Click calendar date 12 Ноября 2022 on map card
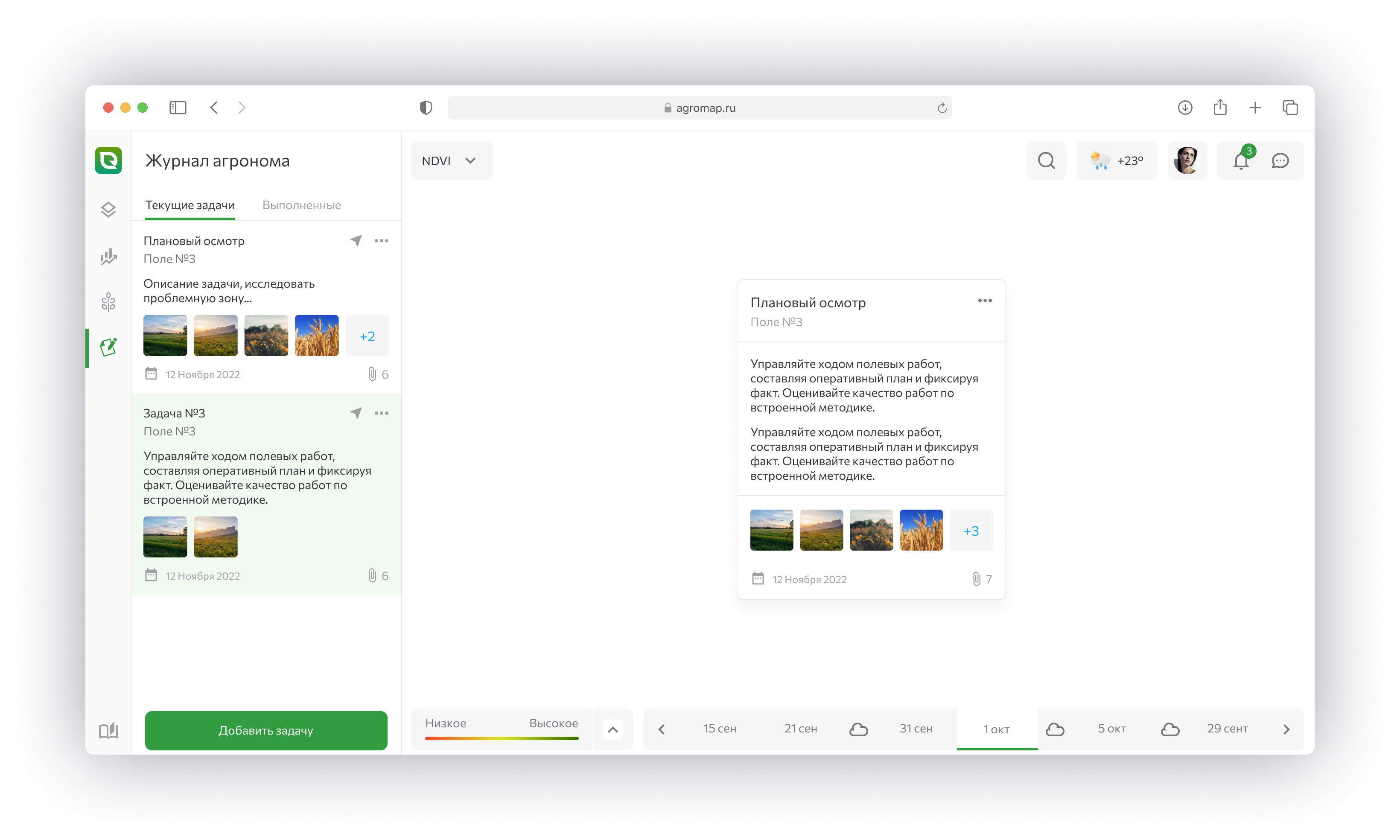 click(x=799, y=579)
